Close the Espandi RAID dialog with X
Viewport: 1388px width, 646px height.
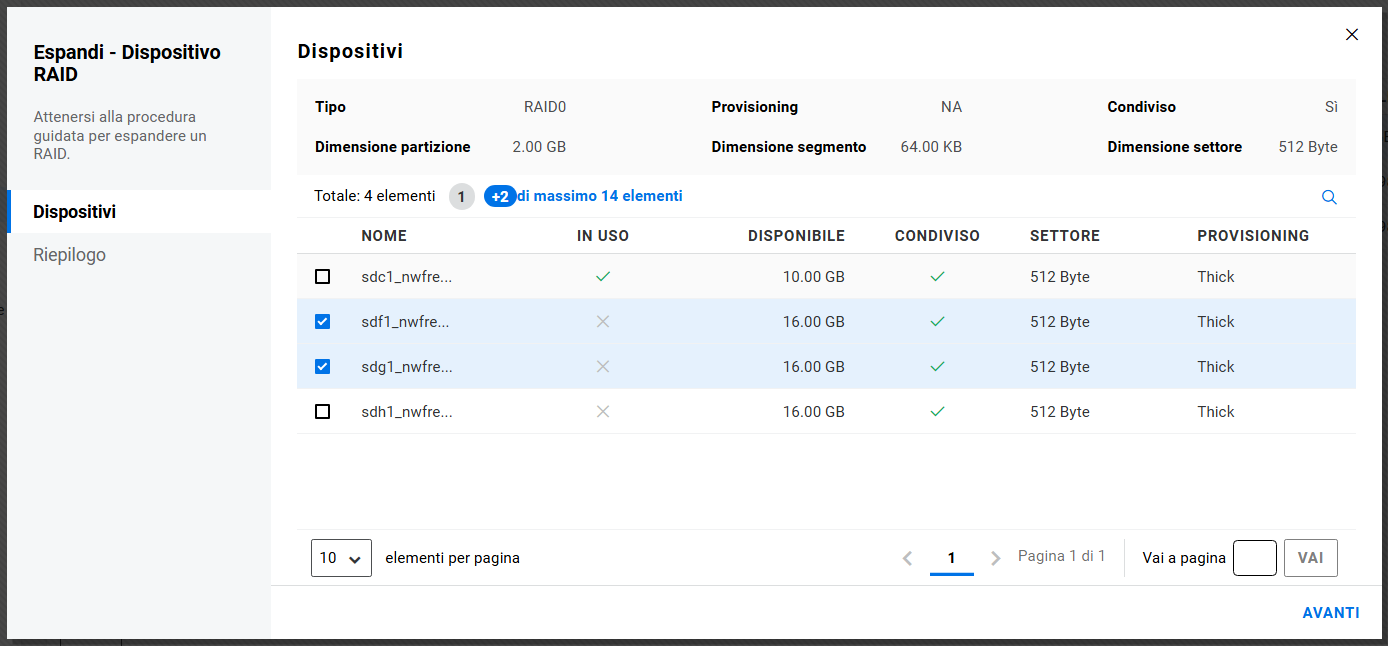pyautogui.click(x=1352, y=35)
